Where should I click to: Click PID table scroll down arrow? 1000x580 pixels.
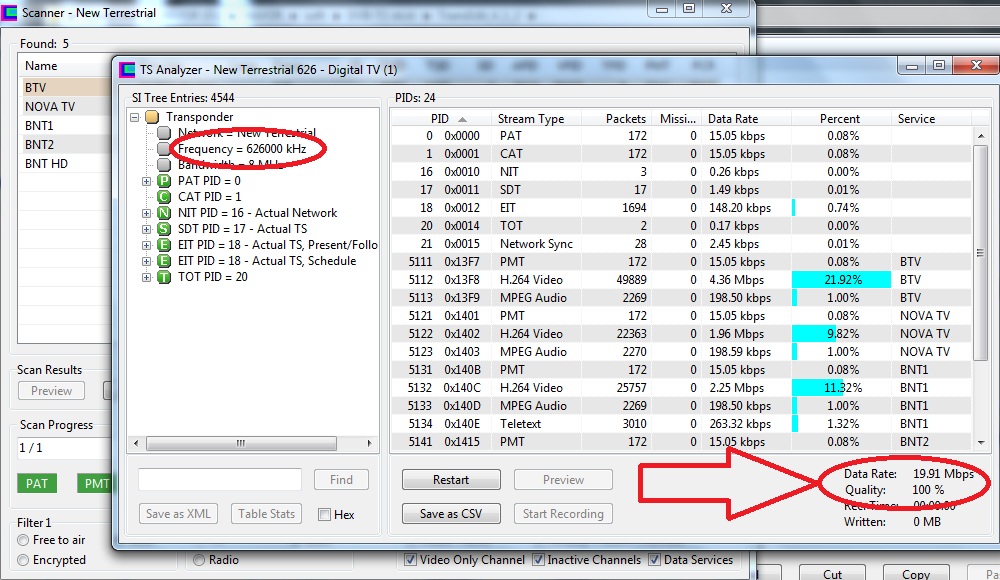pos(981,442)
